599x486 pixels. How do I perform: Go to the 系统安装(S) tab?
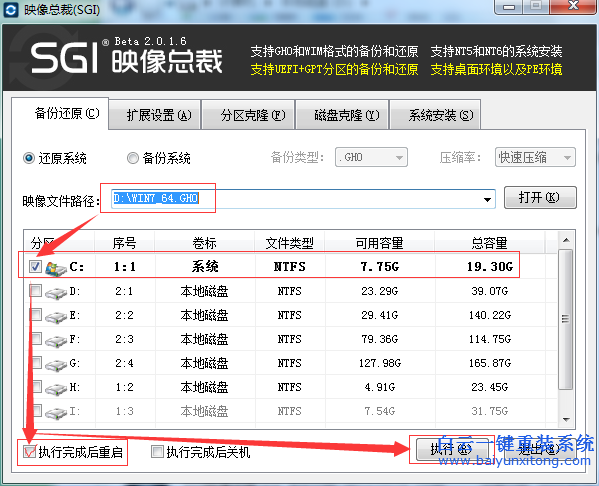click(x=436, y=115)
